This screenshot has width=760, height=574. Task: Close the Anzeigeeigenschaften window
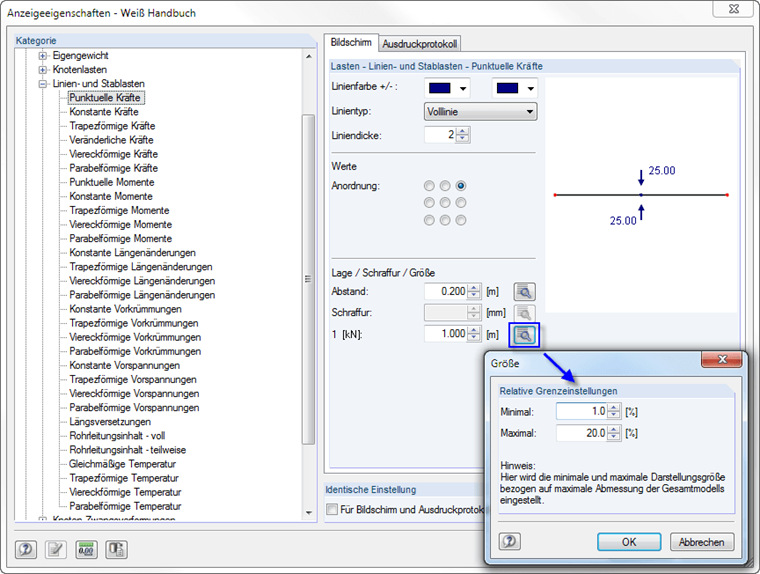click(x=733, y=9)
